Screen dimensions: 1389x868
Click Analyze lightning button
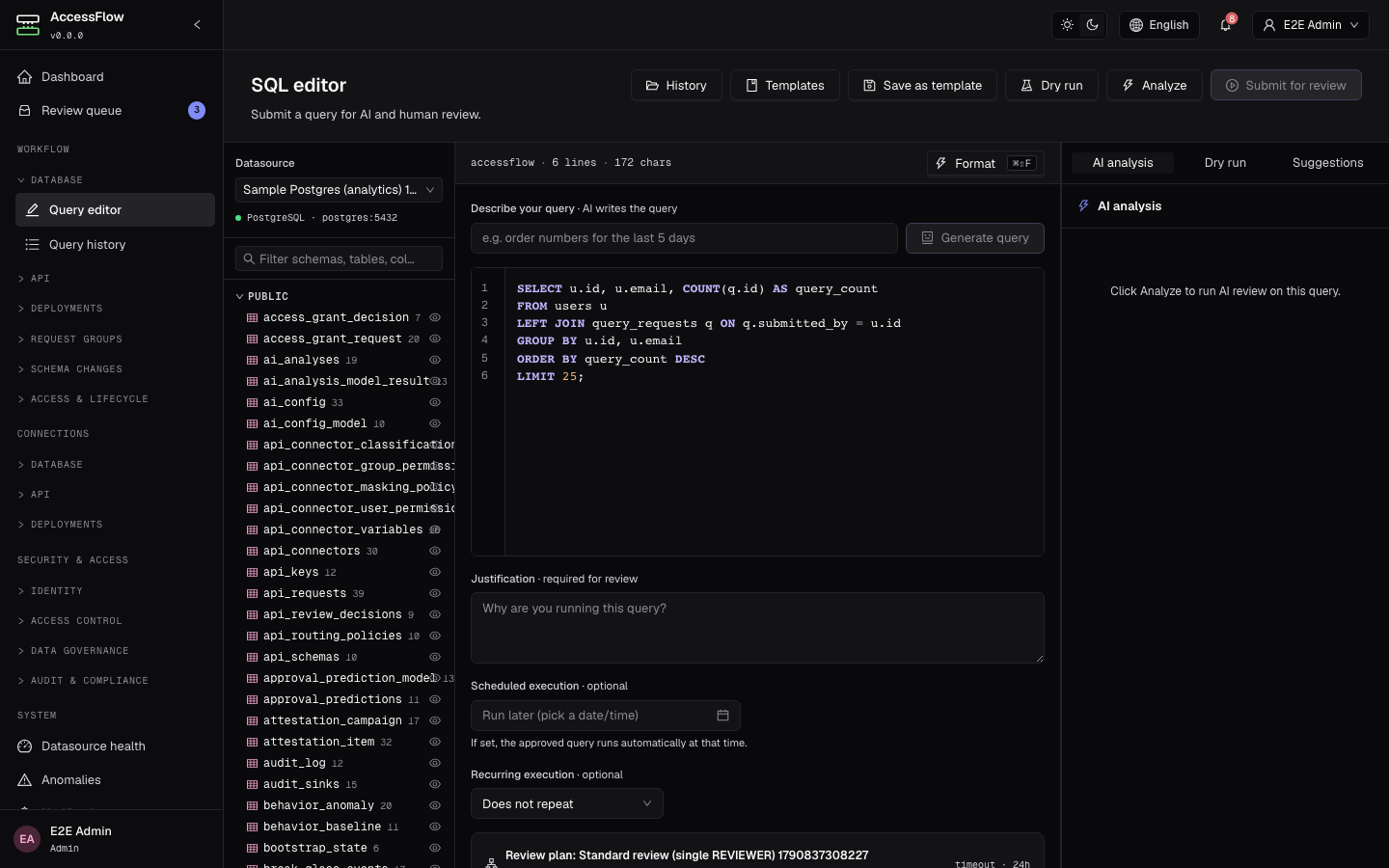click(1154, 85)
